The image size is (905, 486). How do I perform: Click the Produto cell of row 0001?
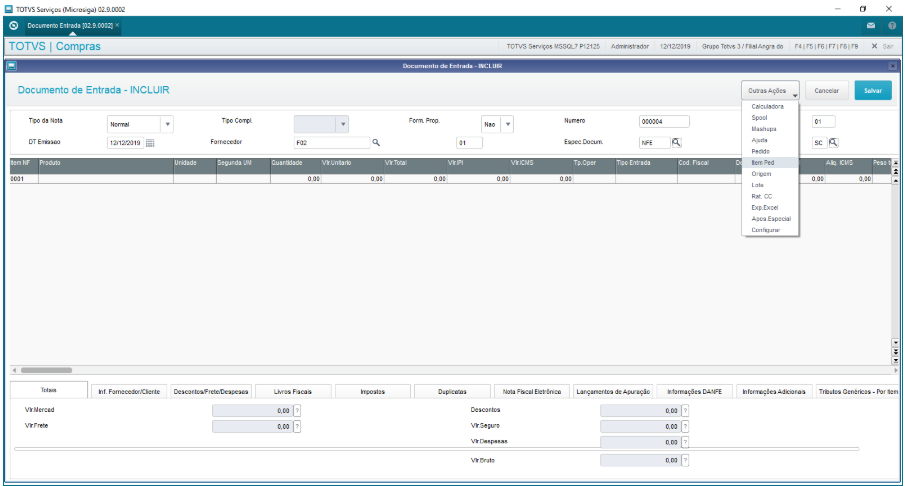coord(106,179)
